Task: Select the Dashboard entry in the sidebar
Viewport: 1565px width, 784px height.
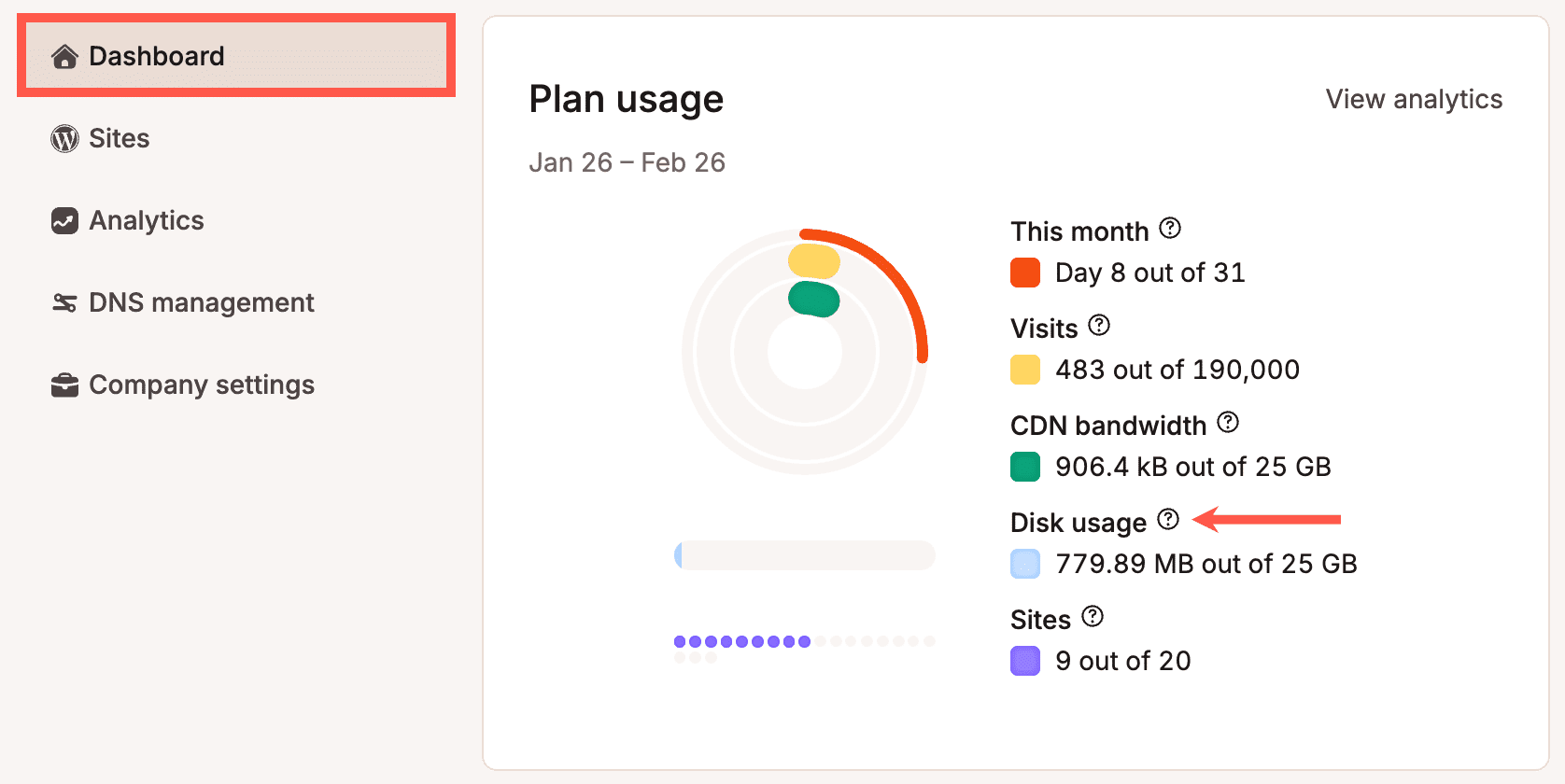Action: point(155,56)
